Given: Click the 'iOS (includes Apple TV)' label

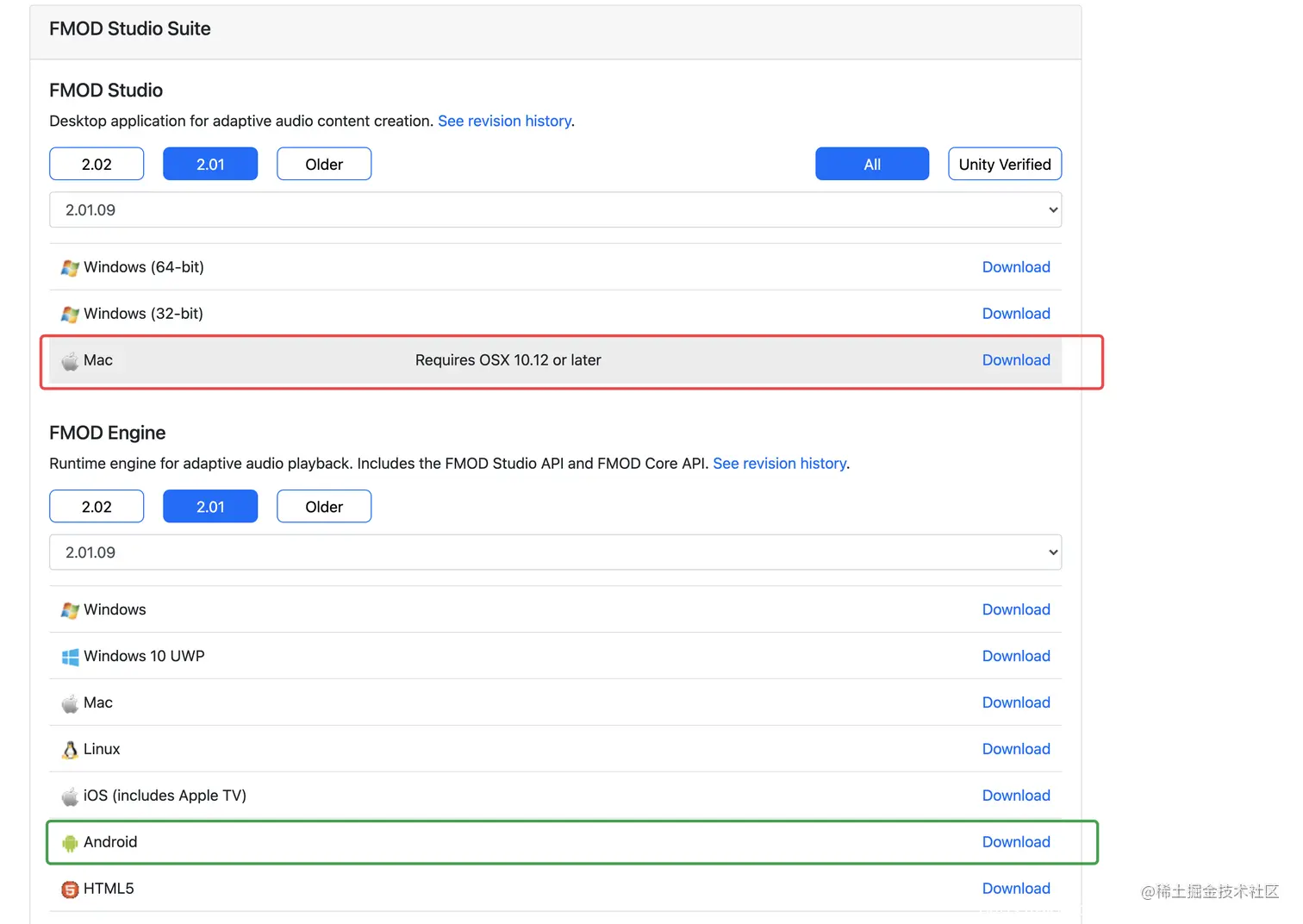Looking at the screenshot, I should tap(165, 796).
